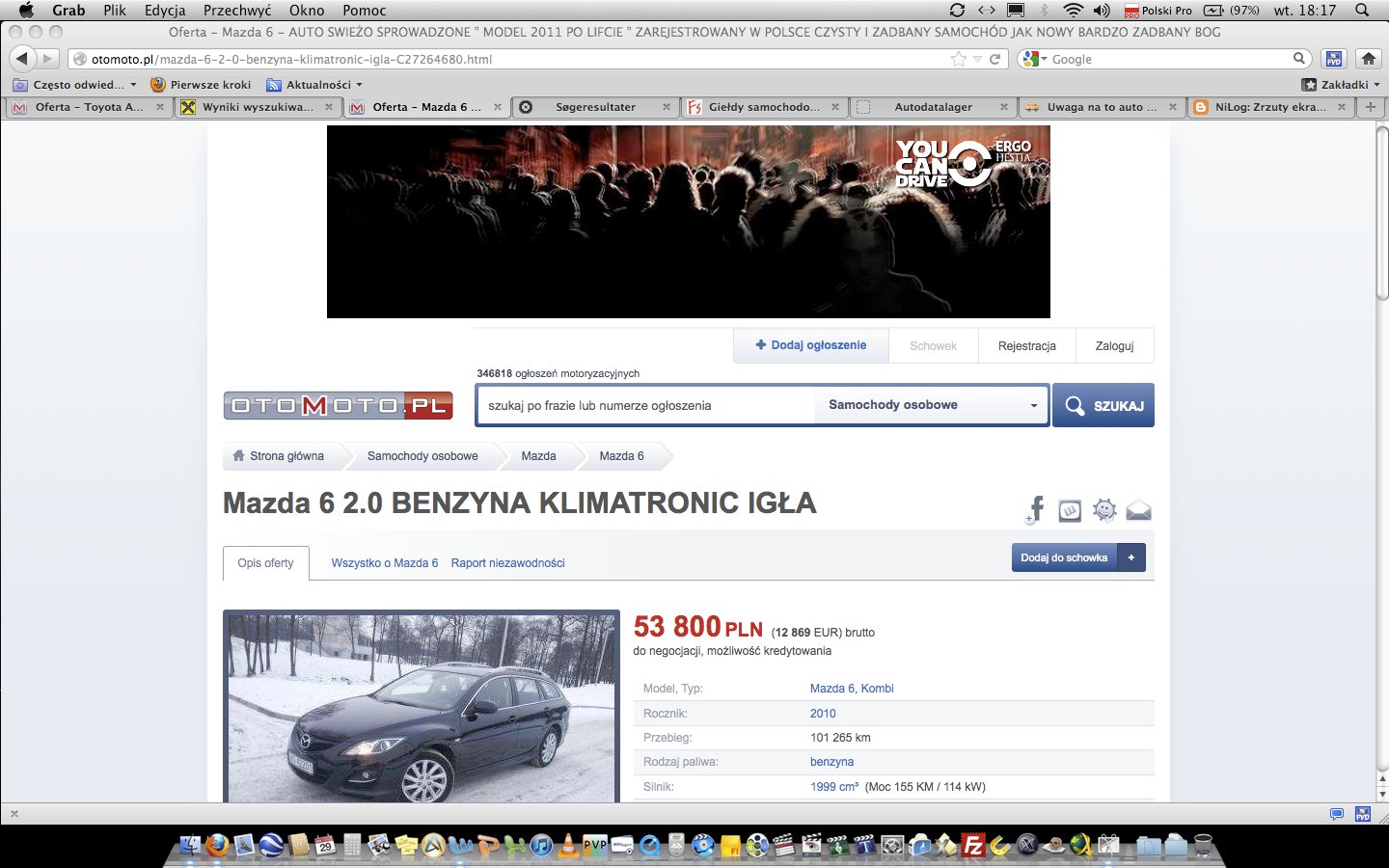Click the Mazda 6, Kombi model link
This screenshot has height=868, width=1389.
pyautogui.click(x=852, y=689)
